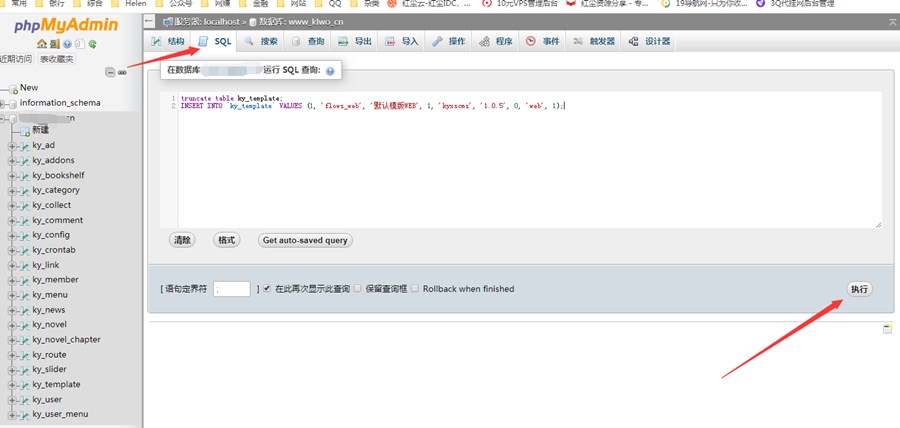Open the 结构 structure tab
900x428 pixels.
(168, 41)
